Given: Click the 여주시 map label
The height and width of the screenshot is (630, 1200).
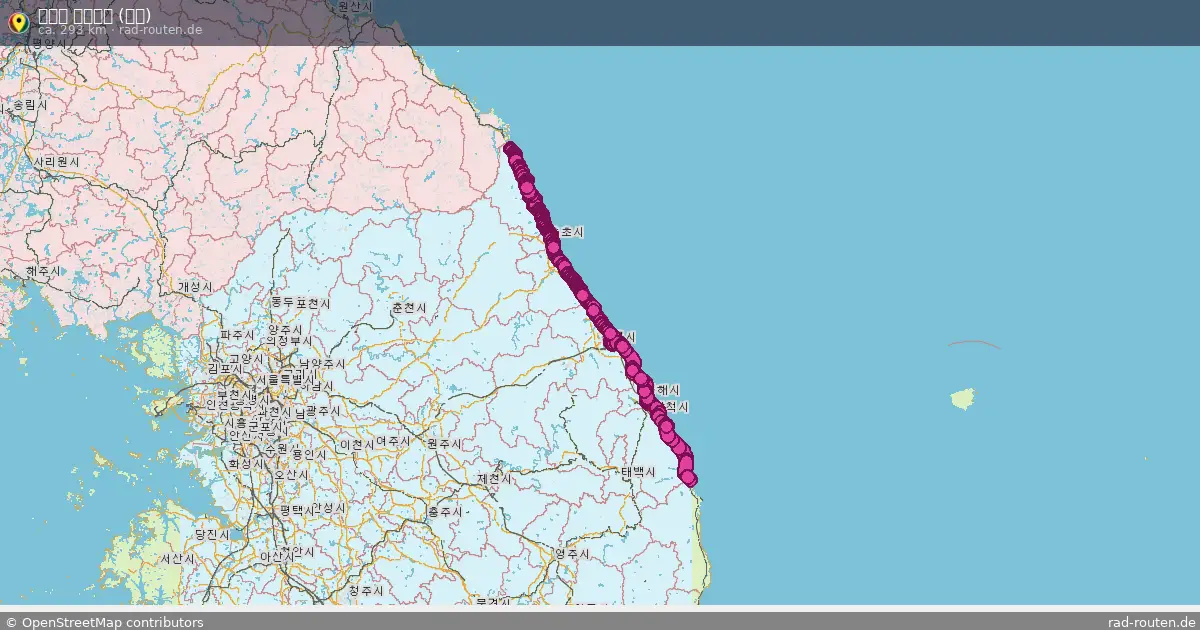Looking at the screenshot, I should click(x=393, y=441).
